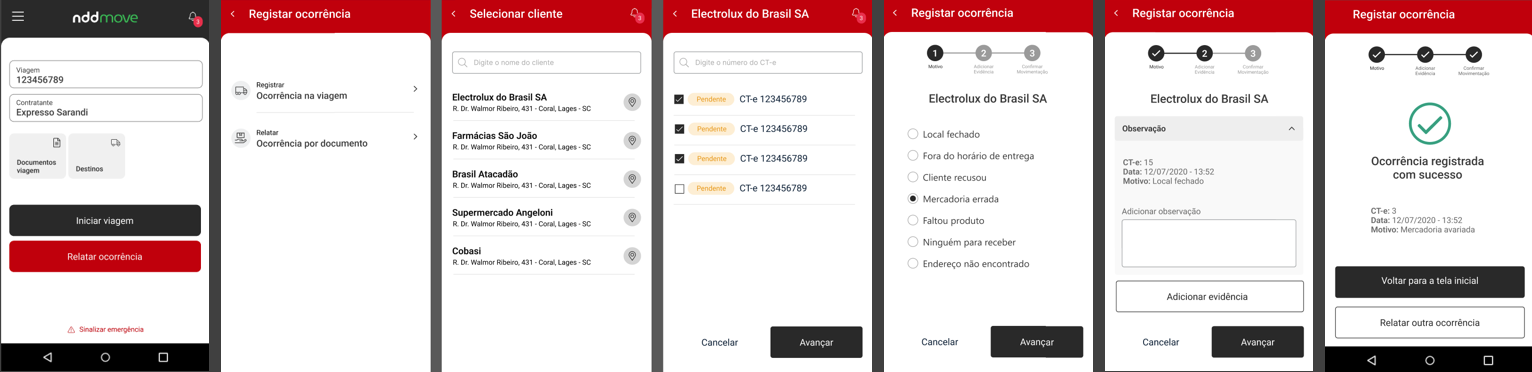The height and width of the screenshot is (372, 1532).
Task: Expand Ocorrência por documento option
Action: pyautogui.click(x=324, y=138)
